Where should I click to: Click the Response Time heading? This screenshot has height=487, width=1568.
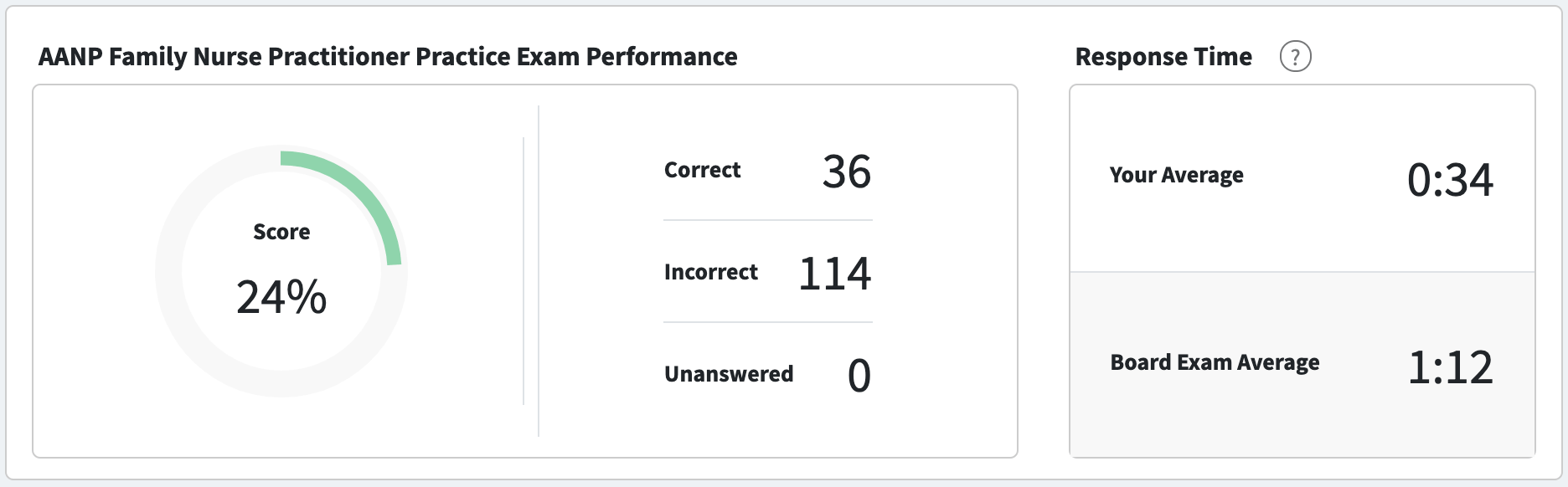(x=1163, y=57)
